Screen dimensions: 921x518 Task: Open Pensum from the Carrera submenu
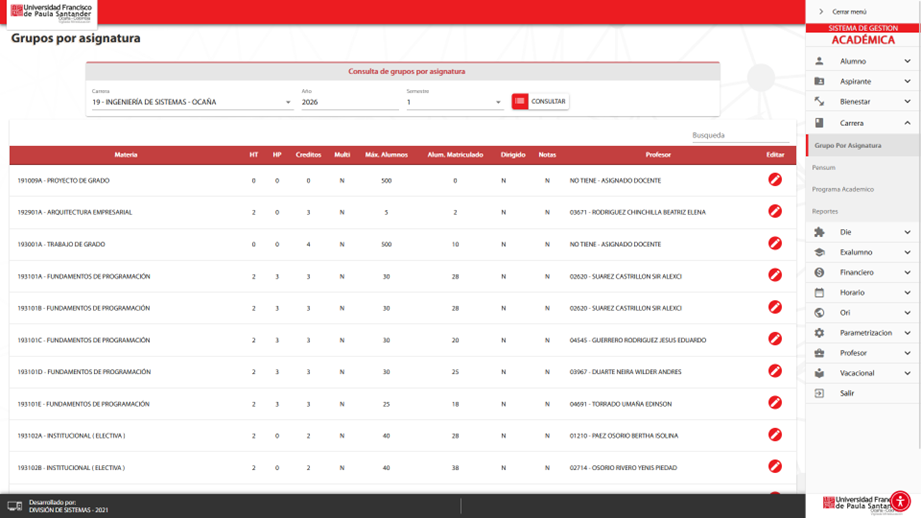[824, 167]
